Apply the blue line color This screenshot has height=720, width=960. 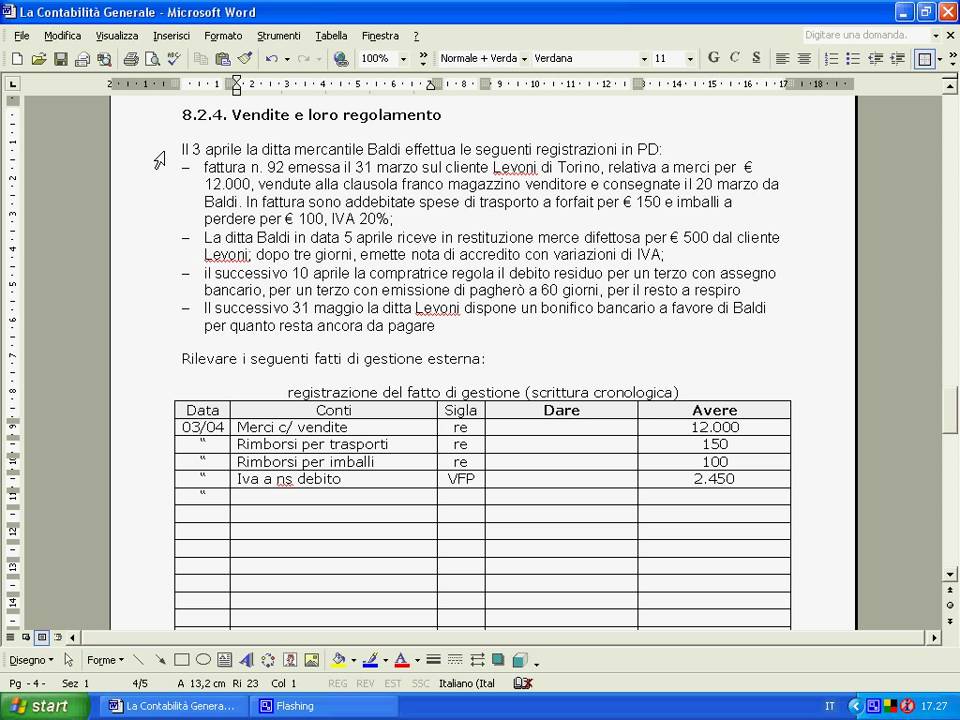[370, 660]
